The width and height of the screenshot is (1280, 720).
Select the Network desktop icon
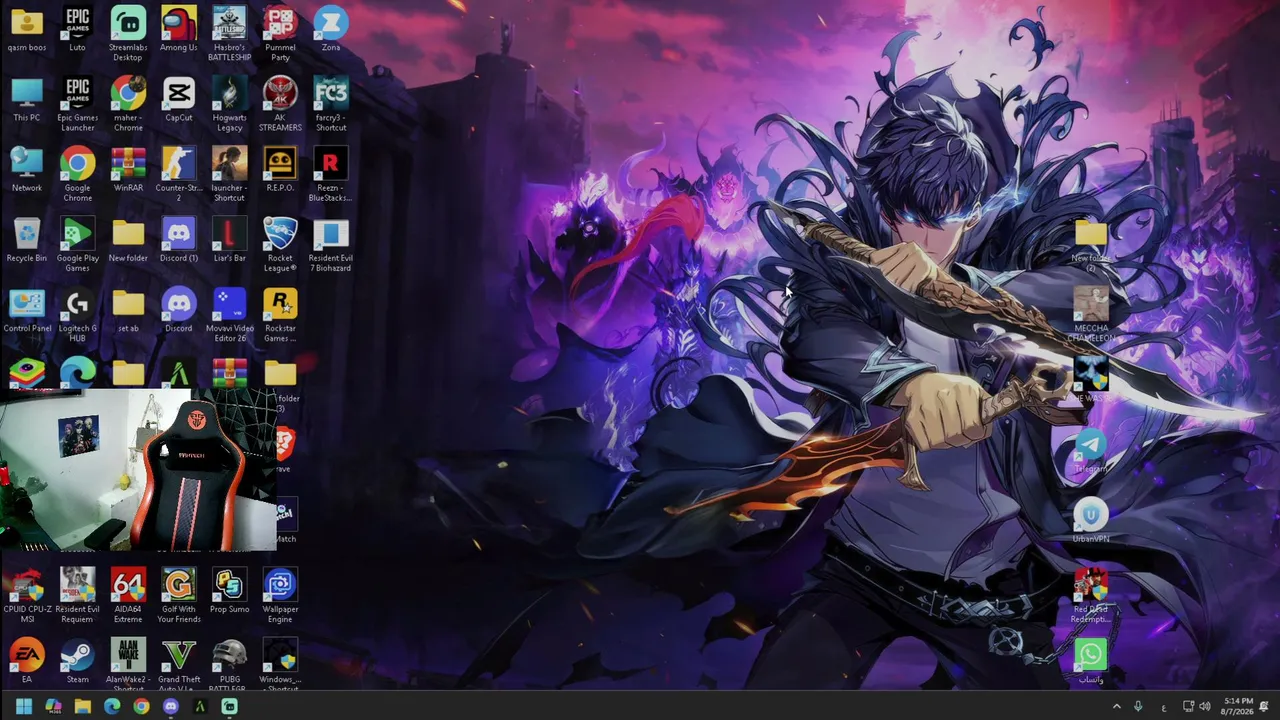tap(27, 169)
